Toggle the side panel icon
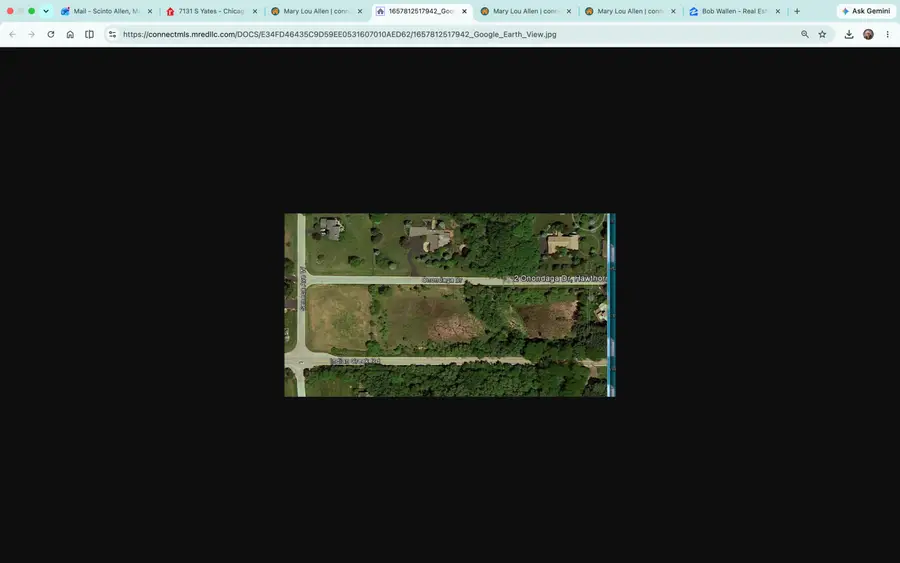 90,34
